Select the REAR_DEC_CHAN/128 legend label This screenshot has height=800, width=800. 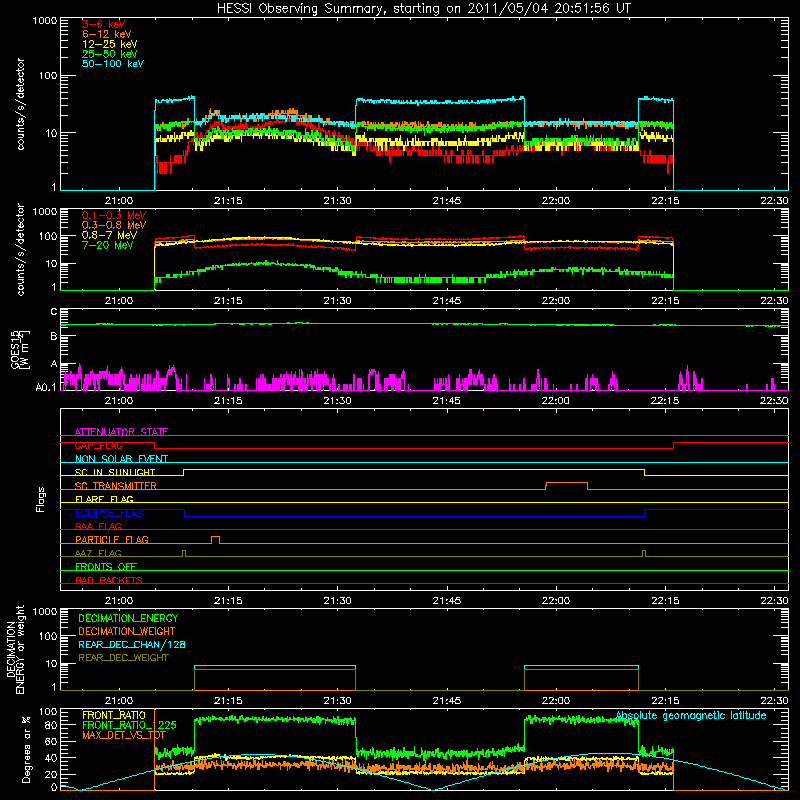pos(132,645)
